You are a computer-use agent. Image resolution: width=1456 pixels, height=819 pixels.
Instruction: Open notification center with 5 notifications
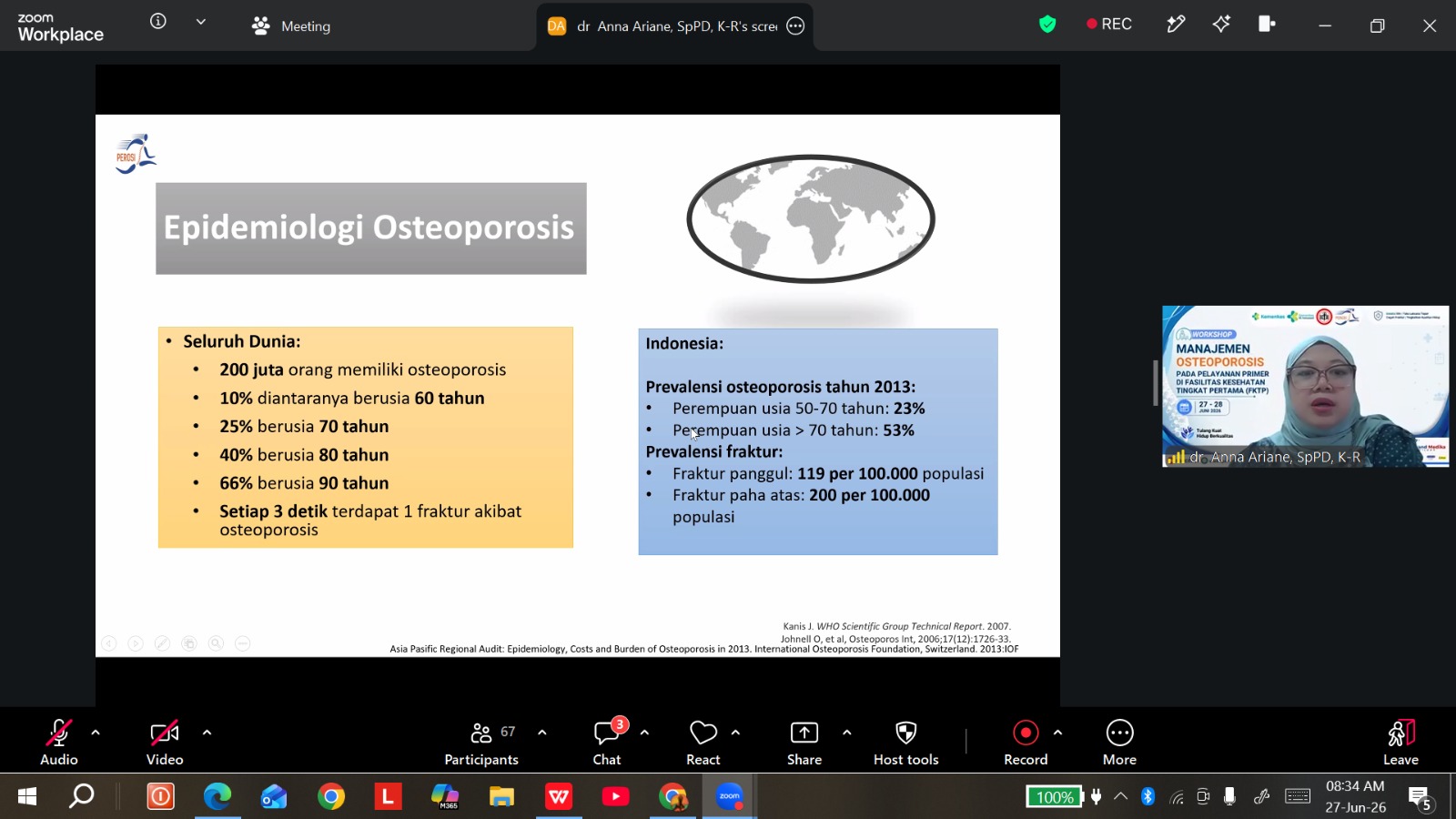[1421, 799]
